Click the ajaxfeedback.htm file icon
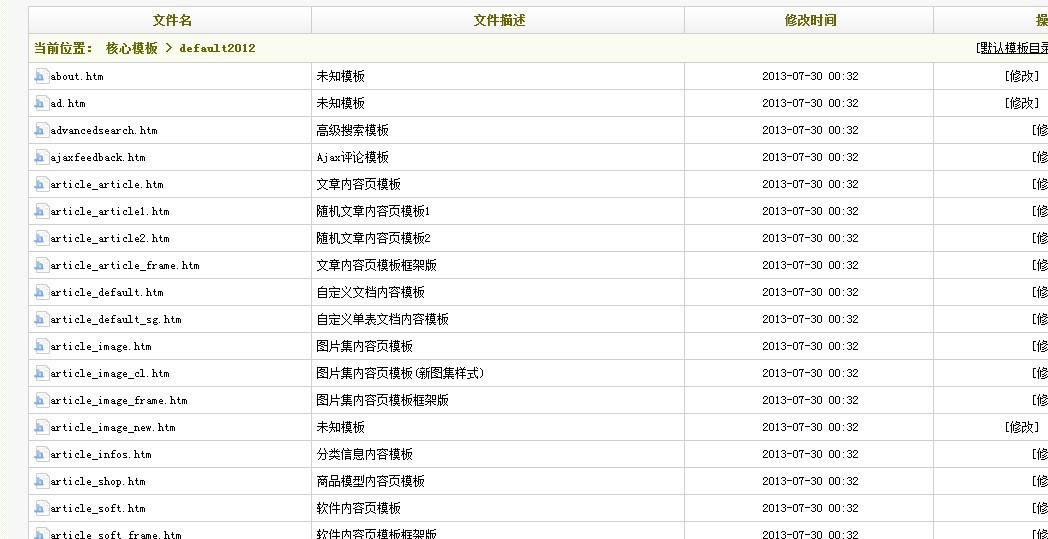The height and width of the screenshot is (539, 1048). coord(41,157)
